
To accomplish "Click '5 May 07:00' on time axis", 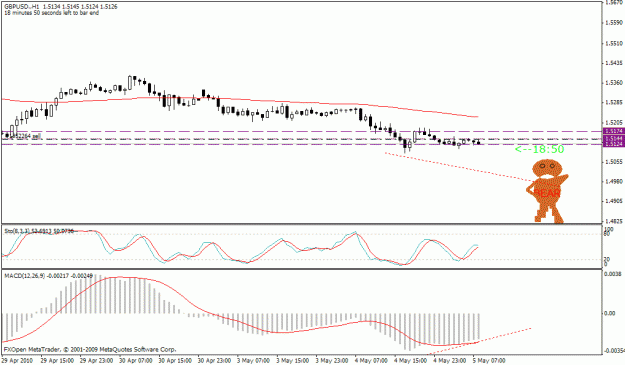I will point(489,361).
